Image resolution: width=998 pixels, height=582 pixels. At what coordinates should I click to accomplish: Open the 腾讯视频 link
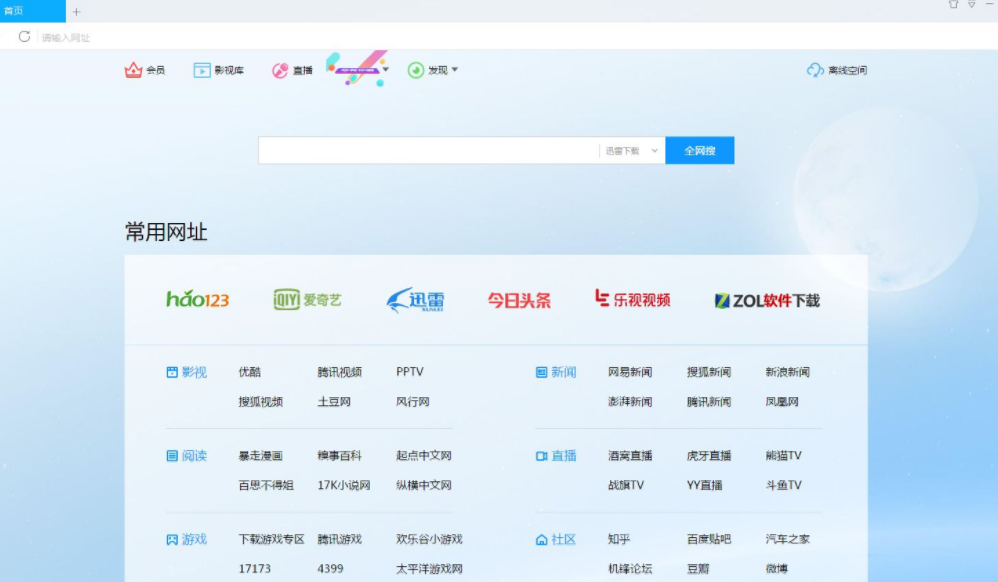(339, 372)
